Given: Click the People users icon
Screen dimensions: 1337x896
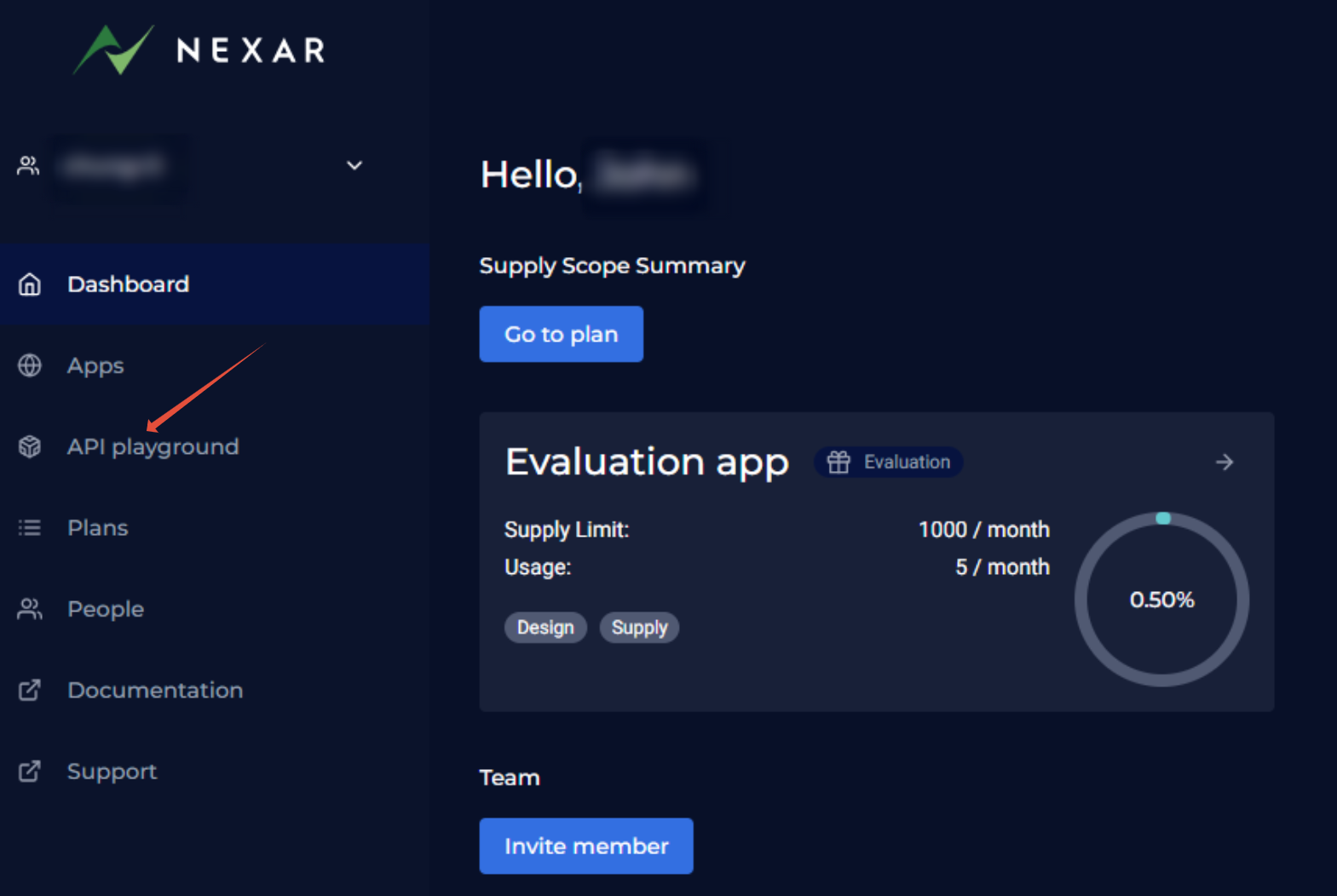Looking at the screenshot, I should point(30,609).
